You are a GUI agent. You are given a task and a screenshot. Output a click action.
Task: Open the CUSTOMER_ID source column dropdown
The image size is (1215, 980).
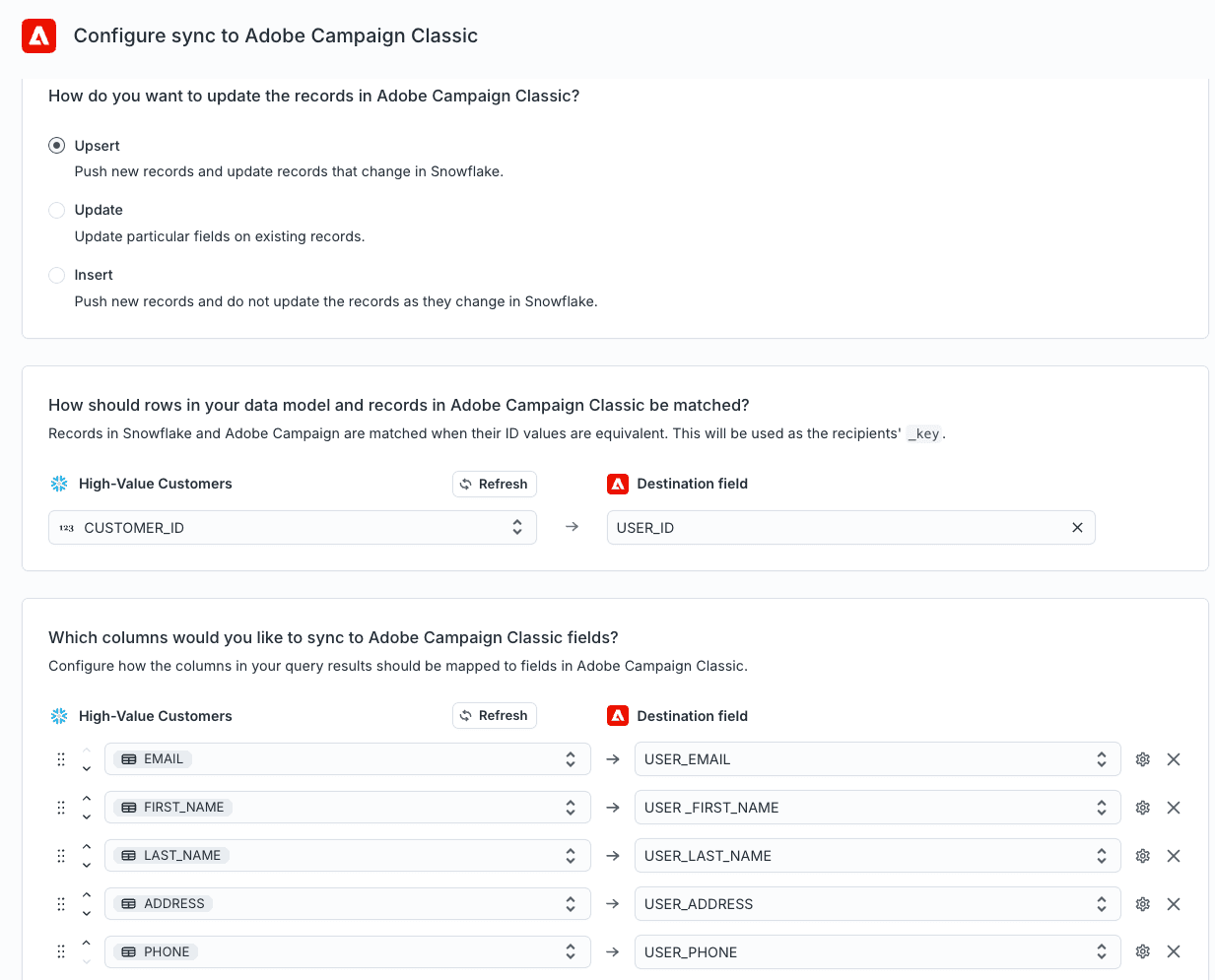click(x=292, y=528)
